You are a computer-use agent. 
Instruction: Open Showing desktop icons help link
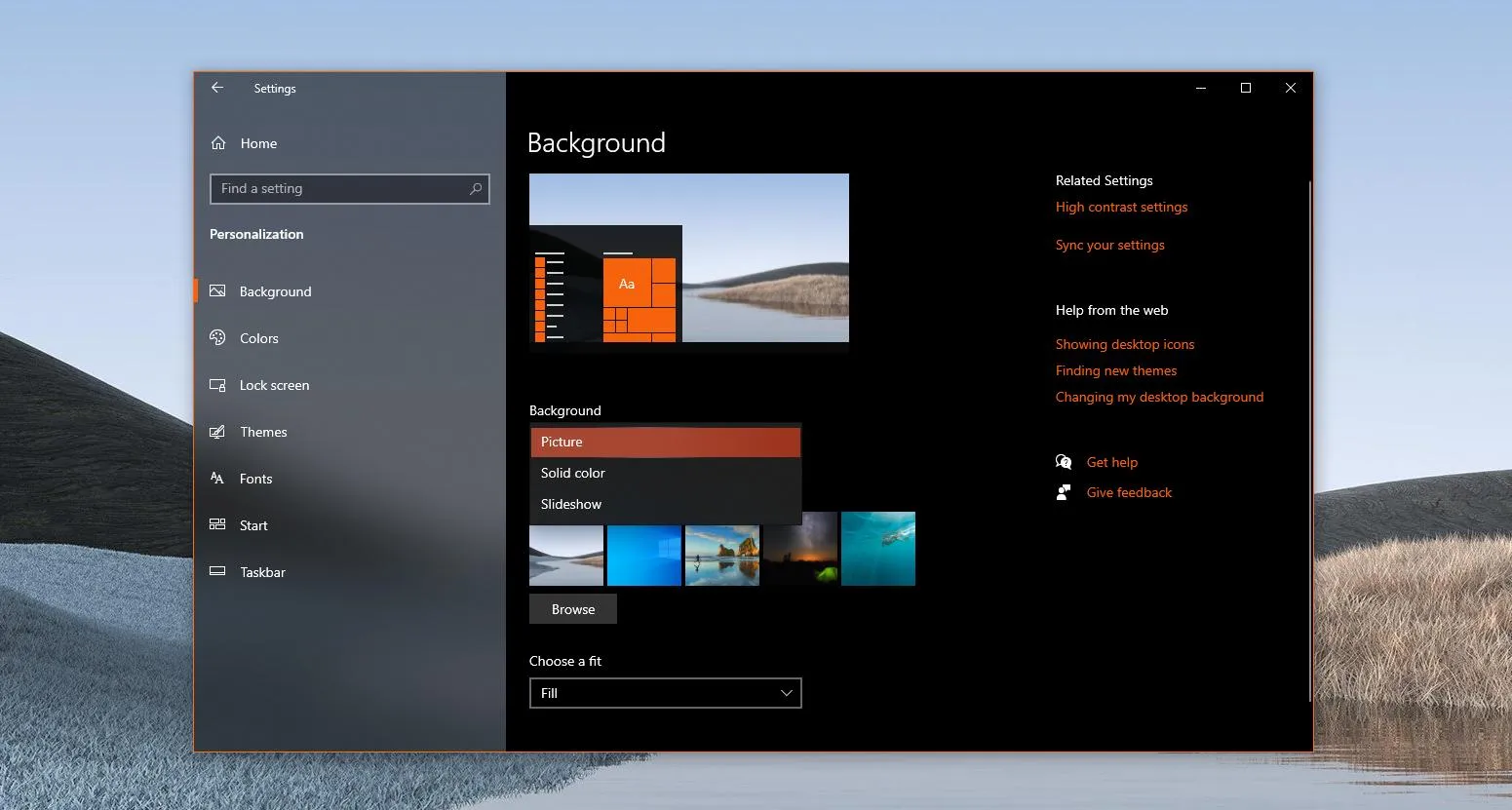click(x=1125, y=344)
